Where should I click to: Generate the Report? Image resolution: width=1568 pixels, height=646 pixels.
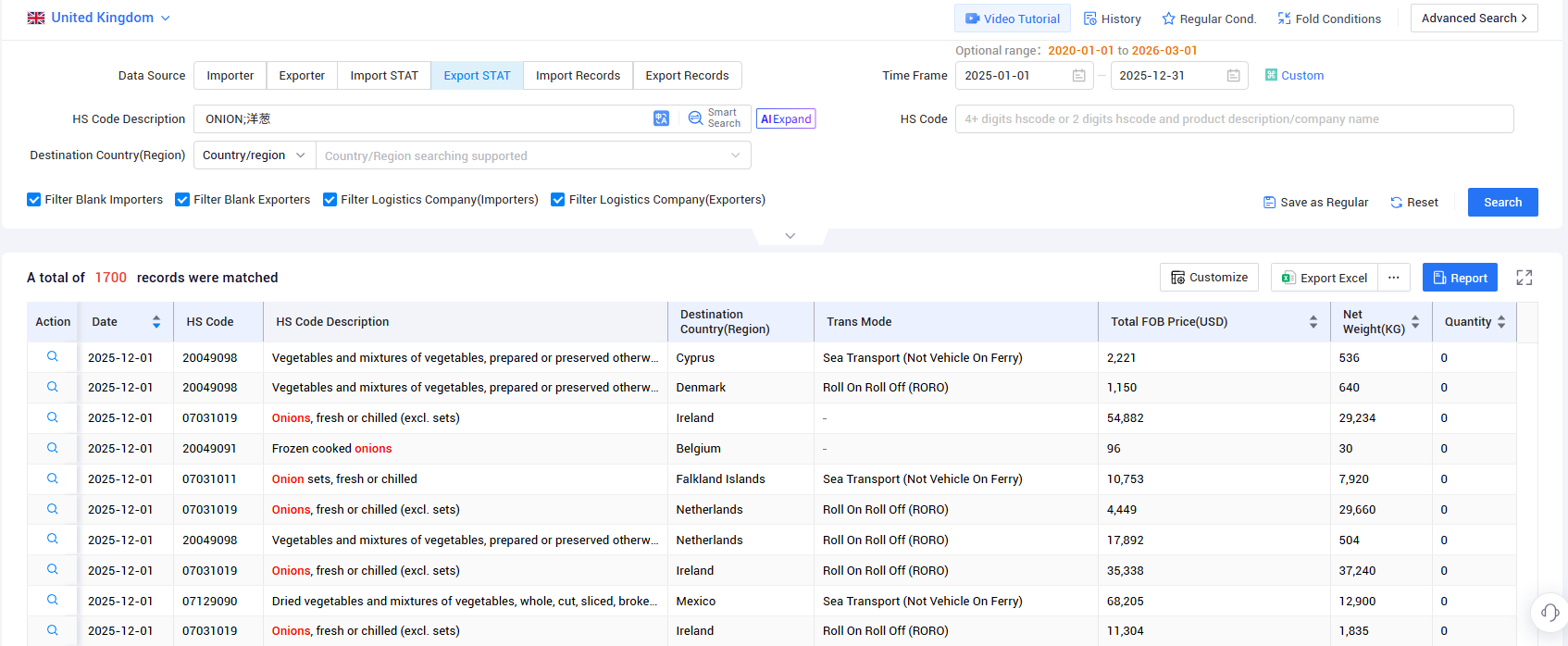(1460, 278)
